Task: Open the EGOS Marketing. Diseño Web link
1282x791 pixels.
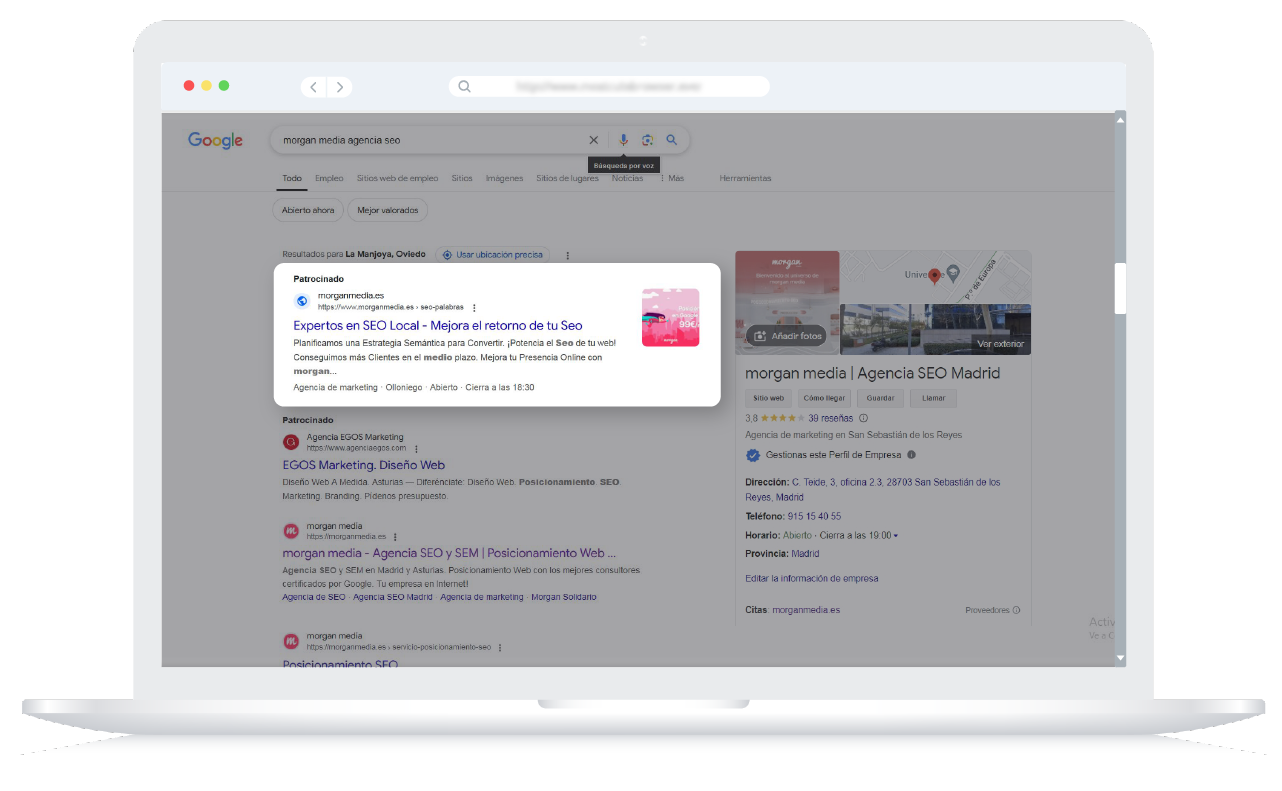Action: [x=364, y=465]
